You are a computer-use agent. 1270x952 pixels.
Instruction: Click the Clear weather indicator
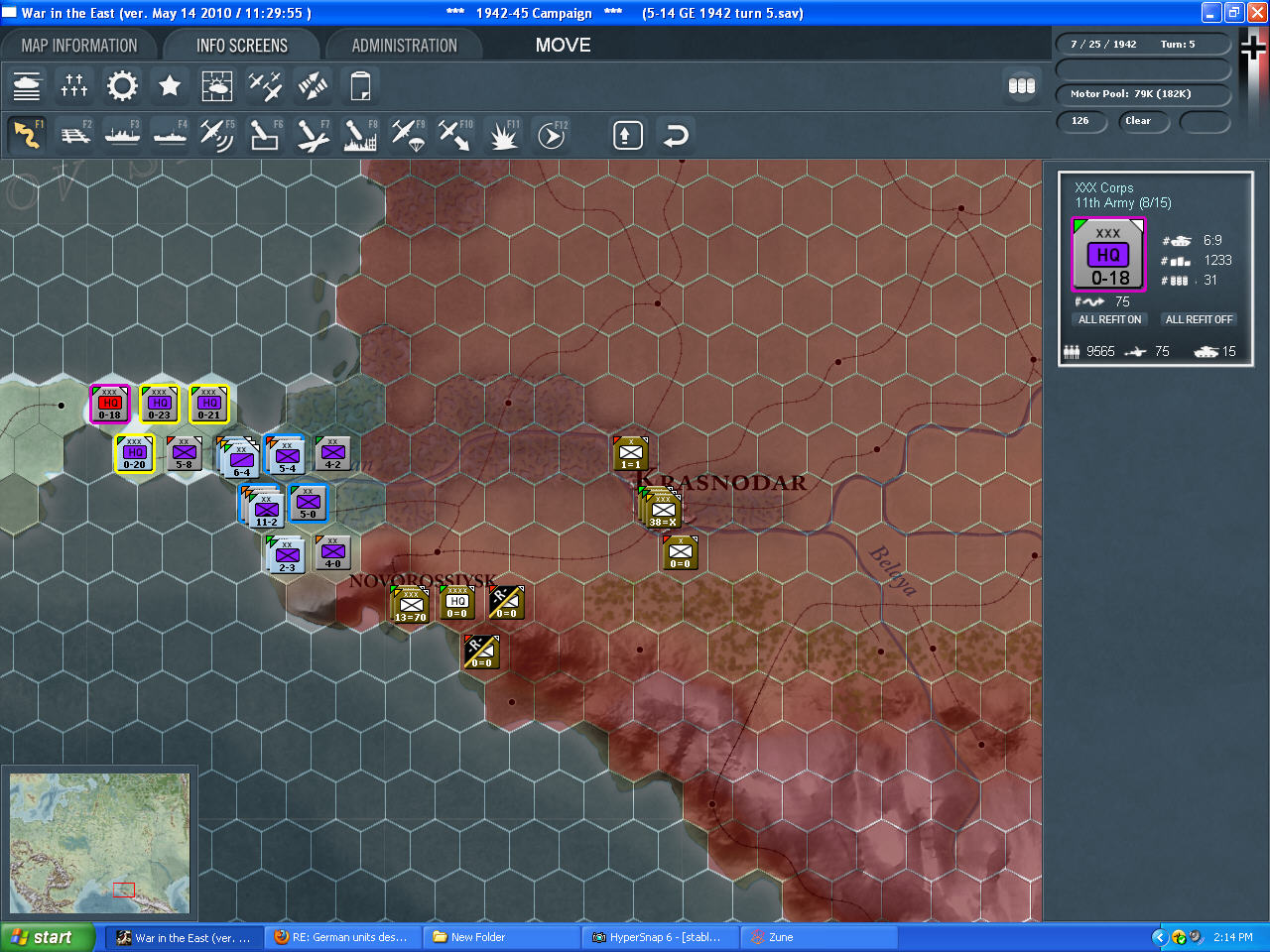click(1144, 121)
